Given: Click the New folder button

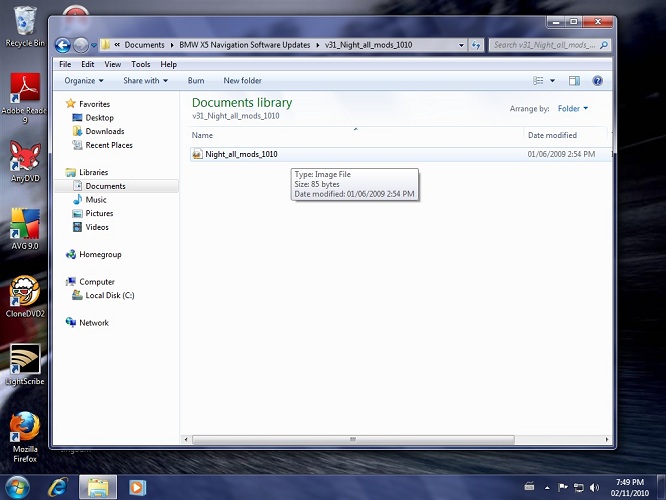Looking at the screenshot, I should (x=243, y=81).
